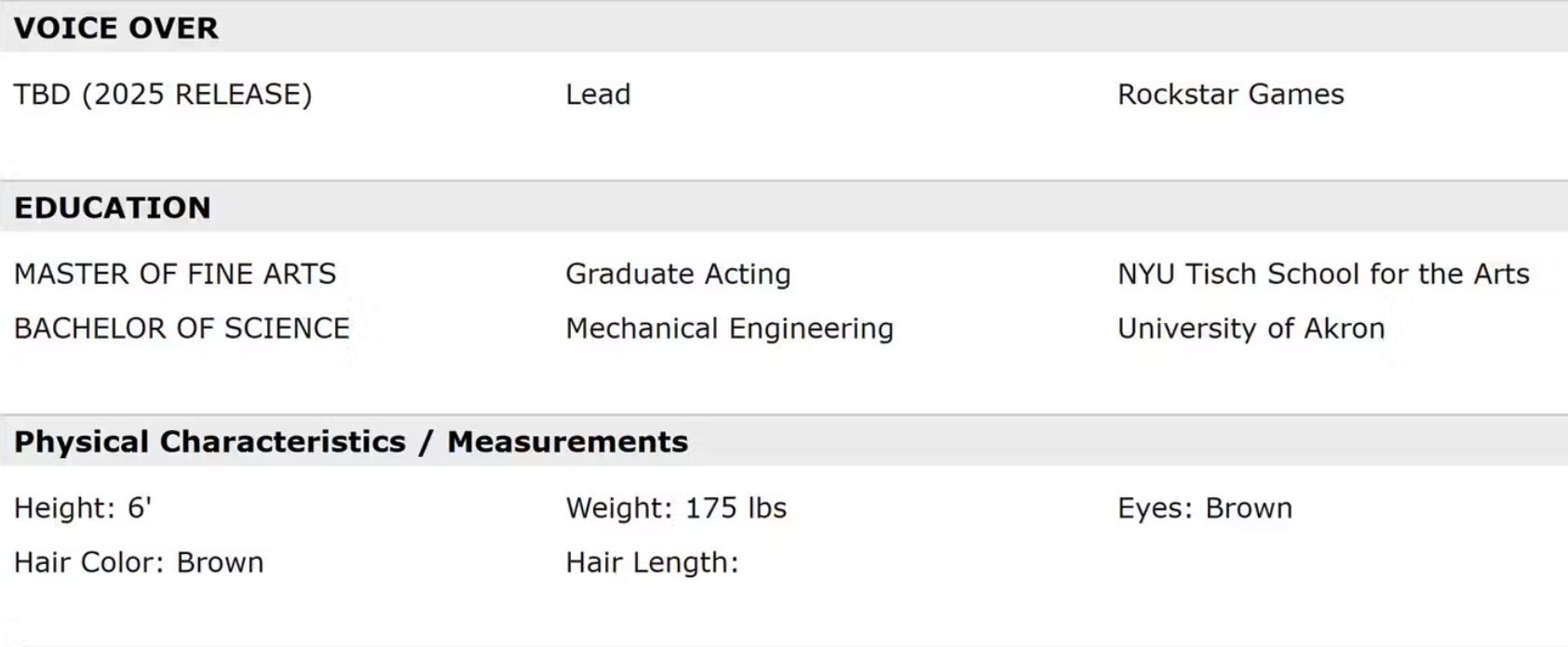
Task: Click the Mechanical Engineering major text
Action: click(x=729, y=328)
